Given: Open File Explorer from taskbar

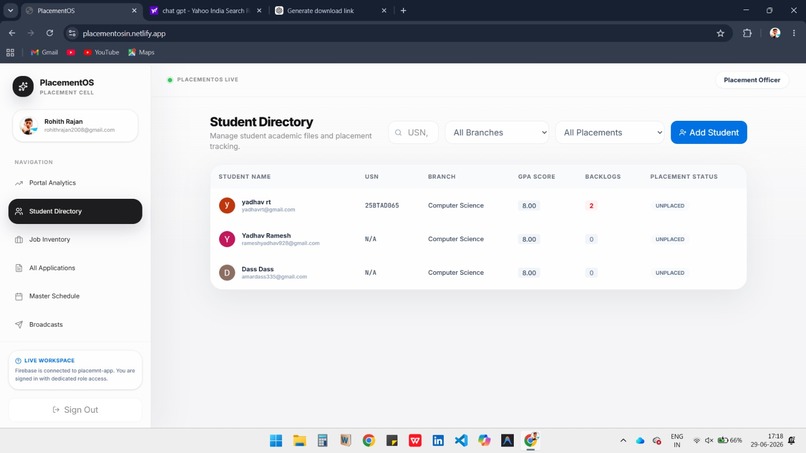Looking at the screenshot, I should click(x=299, y=441).
